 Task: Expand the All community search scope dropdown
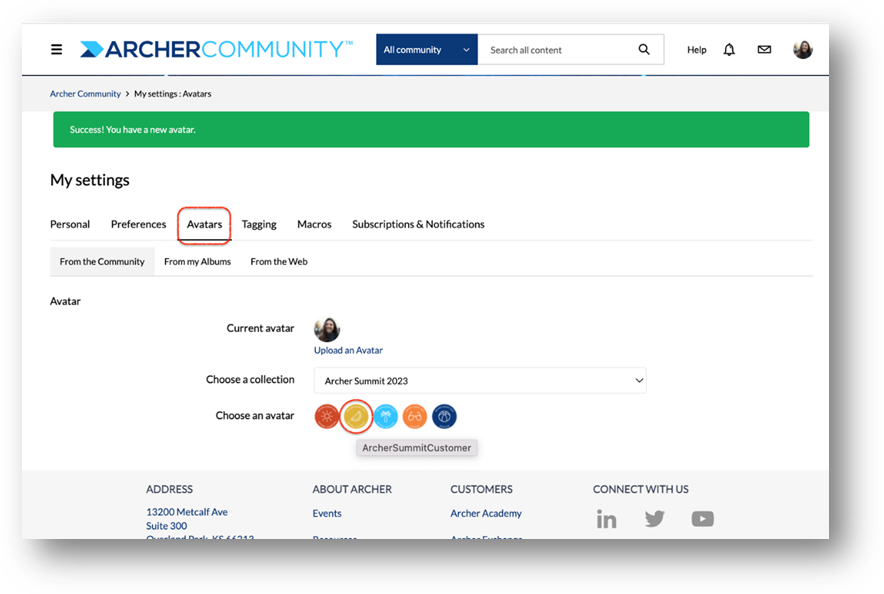tap(427, 50)
